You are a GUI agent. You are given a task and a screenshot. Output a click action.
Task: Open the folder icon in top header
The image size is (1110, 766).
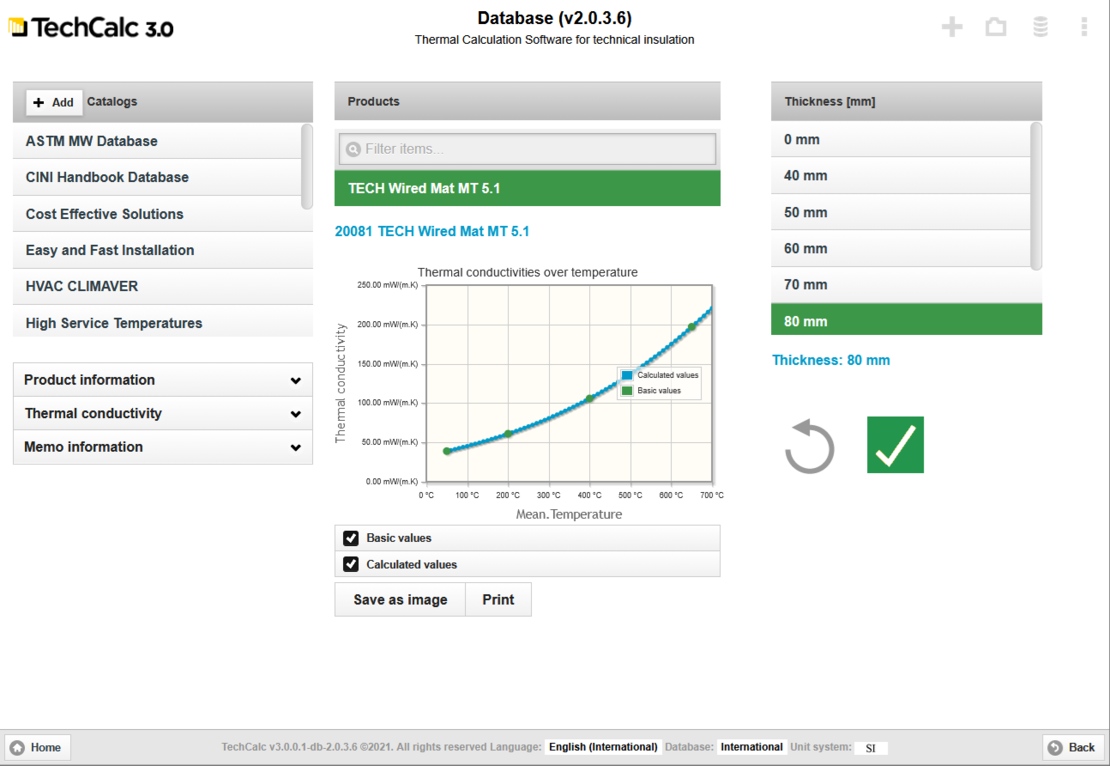pyautogui.click(x=995, y=28)
